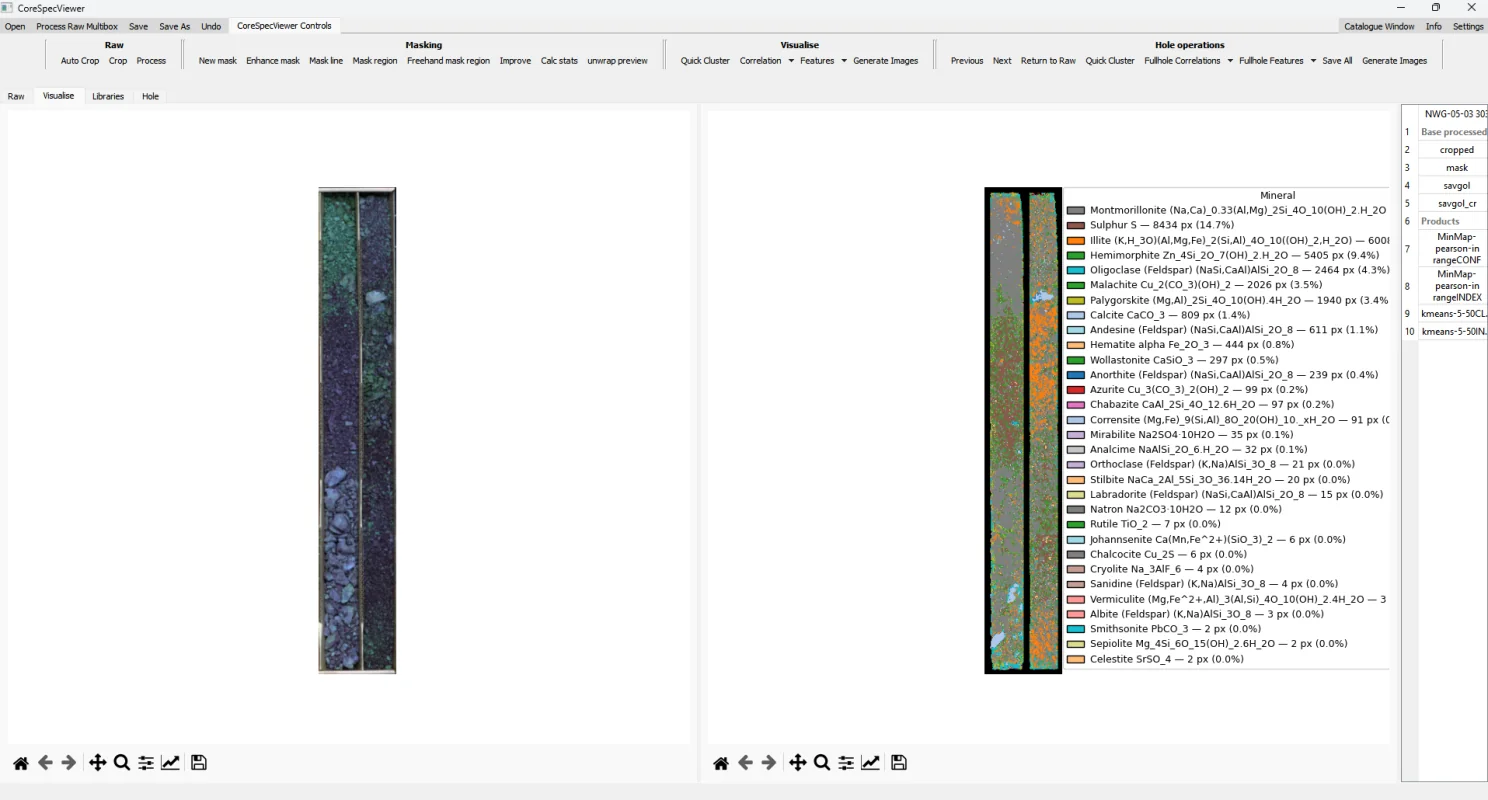This screenshot has width=1488, height=800.
Task: Click the Montmorillonite grey legend swatch
Action: click(x=1076, y=211)
